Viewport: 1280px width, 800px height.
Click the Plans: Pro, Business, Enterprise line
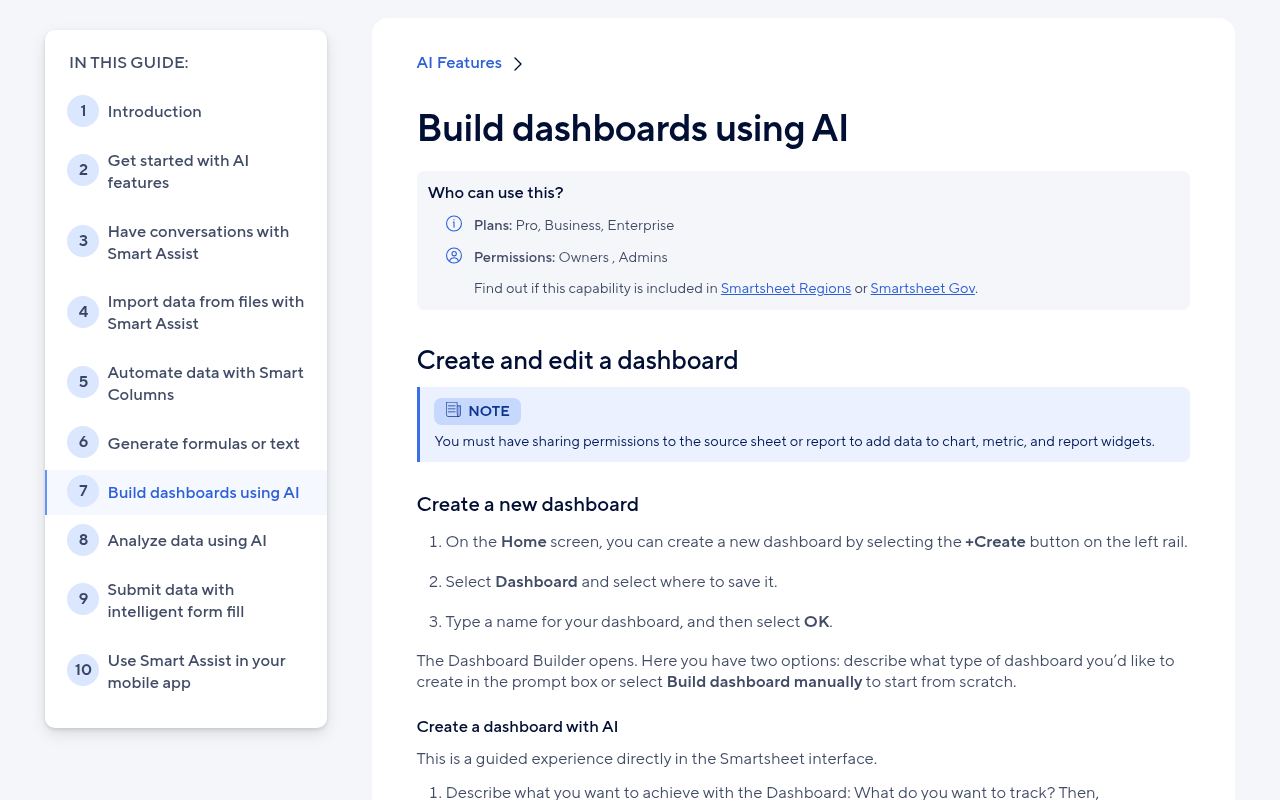click(574, 225)
